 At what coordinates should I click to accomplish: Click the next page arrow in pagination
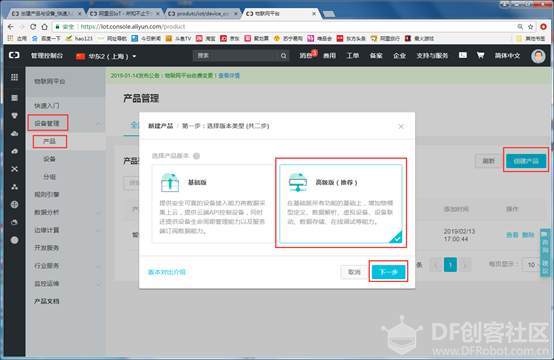pyautogui.click(x=465, y=265)
